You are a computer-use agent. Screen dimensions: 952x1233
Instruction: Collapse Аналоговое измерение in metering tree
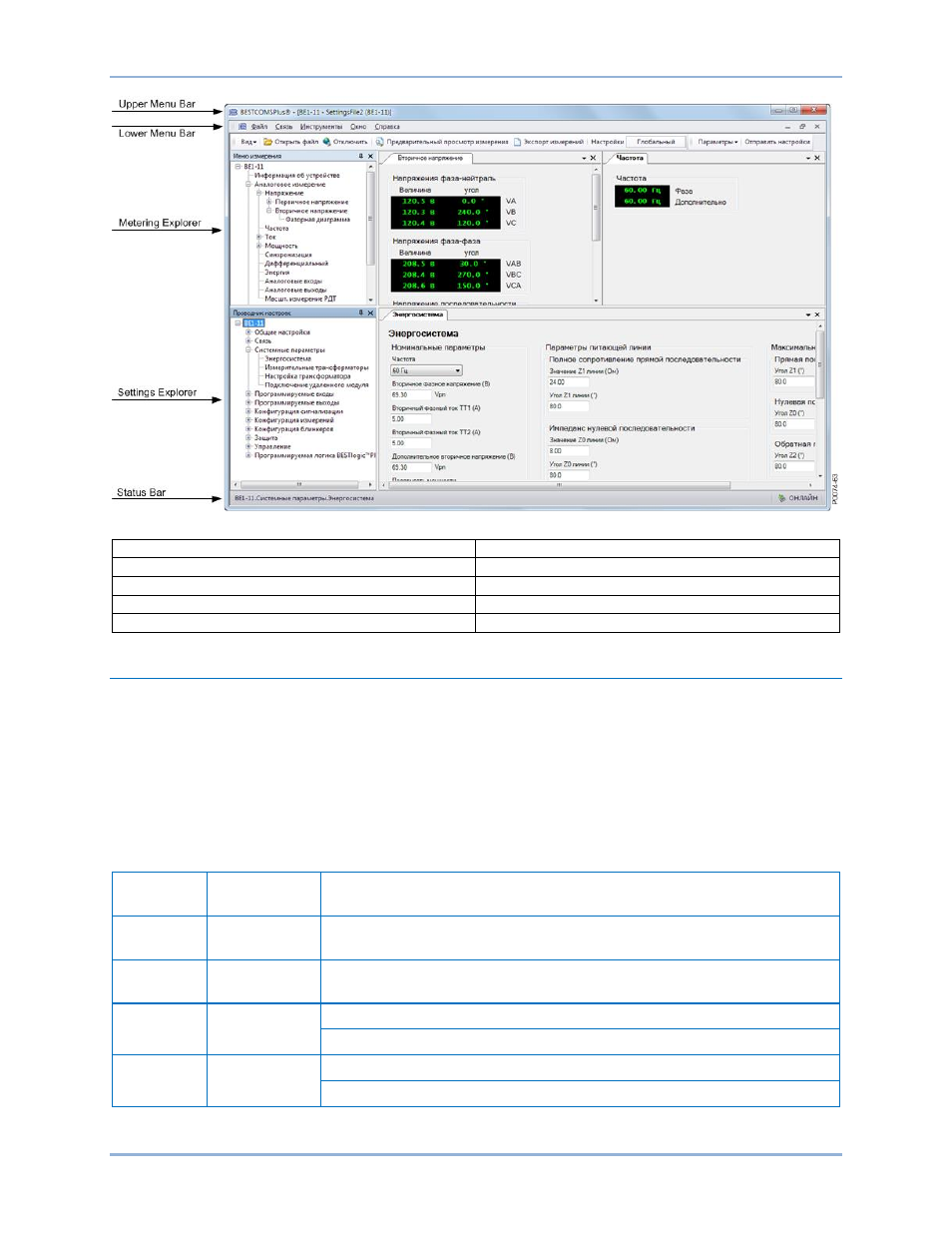point(248,185)
